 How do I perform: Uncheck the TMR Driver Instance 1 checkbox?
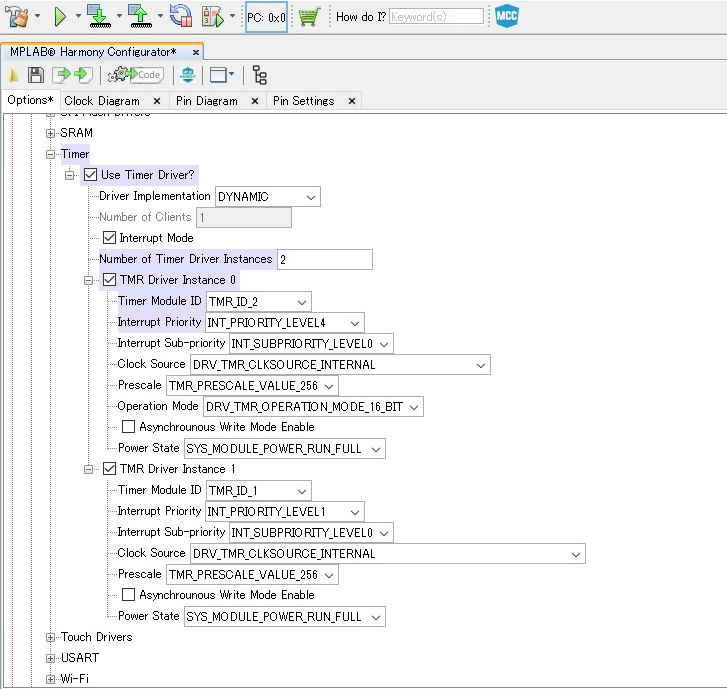(x=109, y=468)
